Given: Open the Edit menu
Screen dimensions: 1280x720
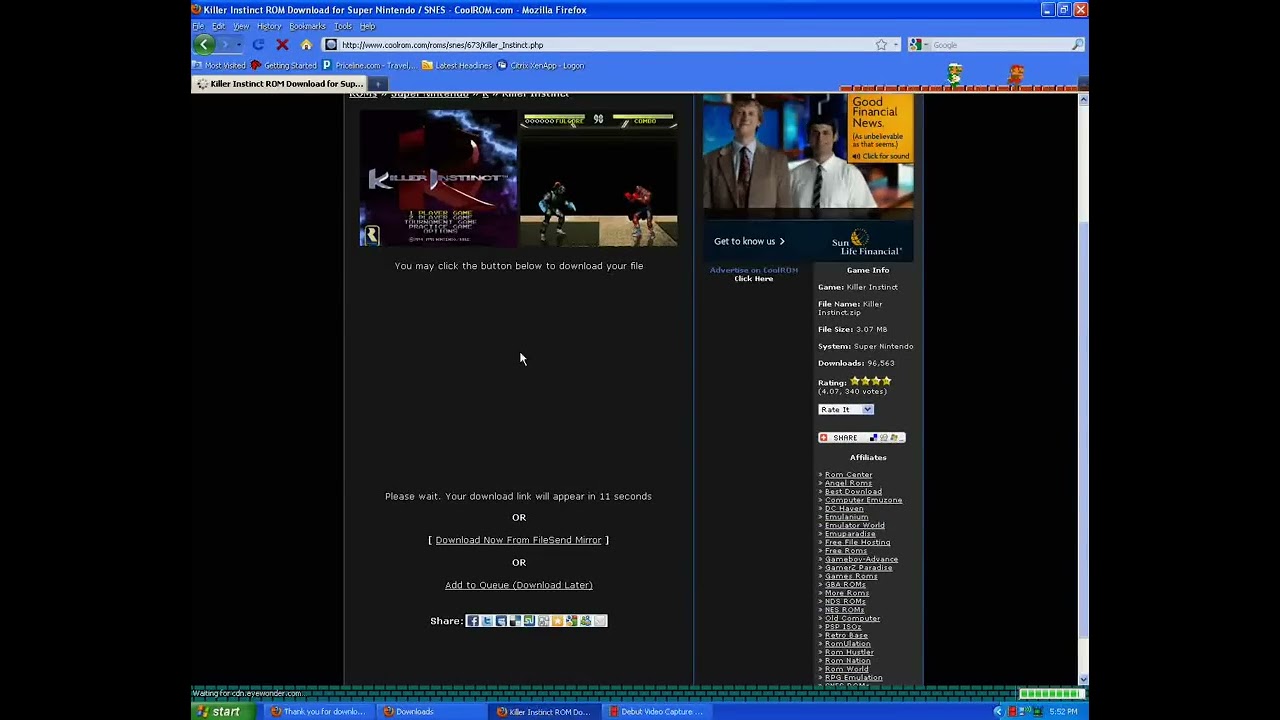Looking at the screenshot, I should pos(218,26).
